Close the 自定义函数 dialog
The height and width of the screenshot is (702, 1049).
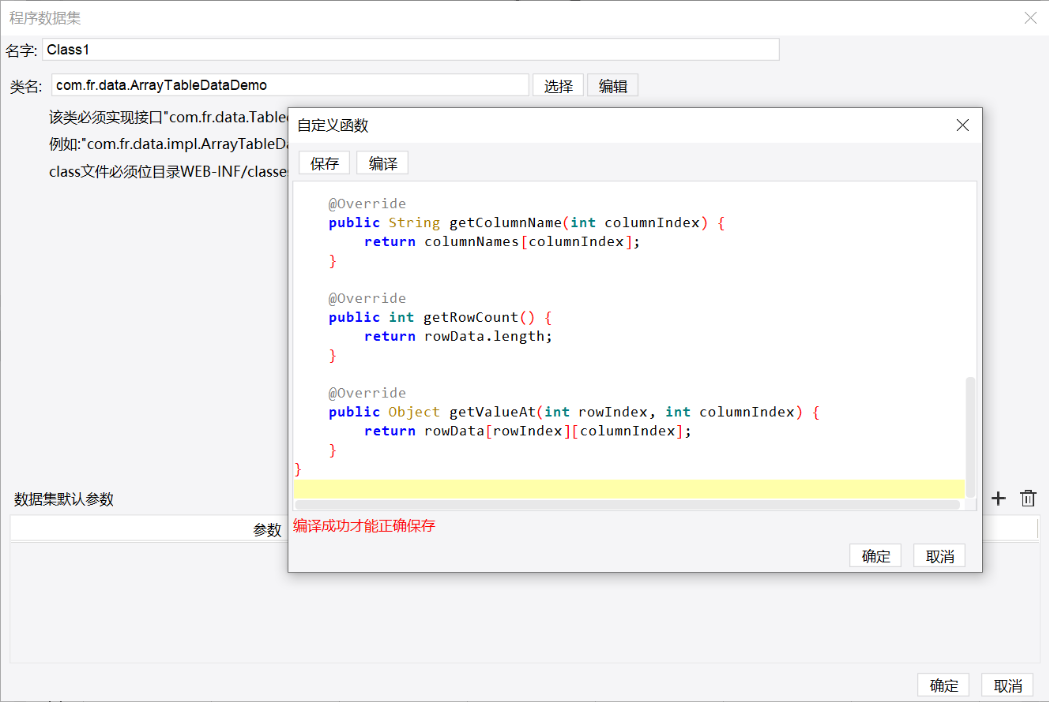[x=963, y=125]
